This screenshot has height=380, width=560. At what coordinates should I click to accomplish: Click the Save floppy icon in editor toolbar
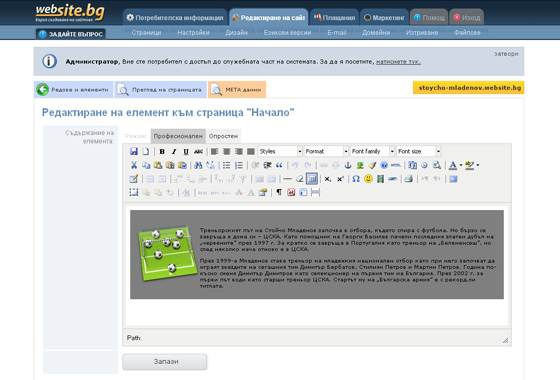pos(134,151)
